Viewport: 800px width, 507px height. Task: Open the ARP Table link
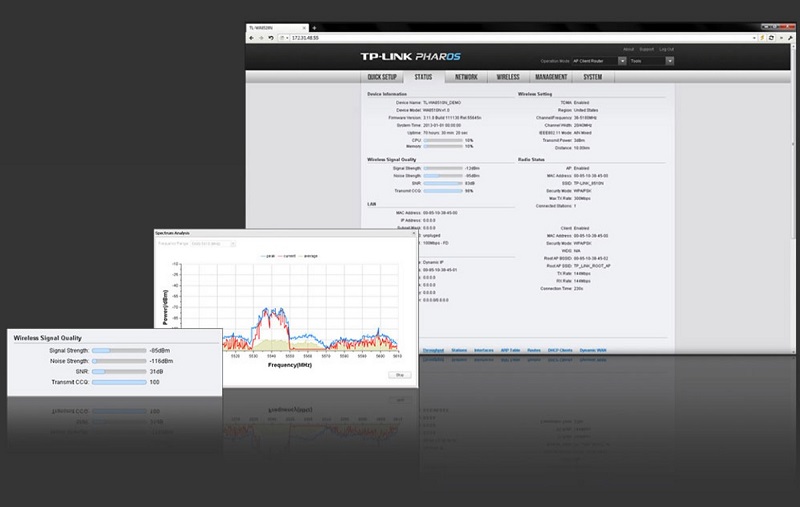510,350
